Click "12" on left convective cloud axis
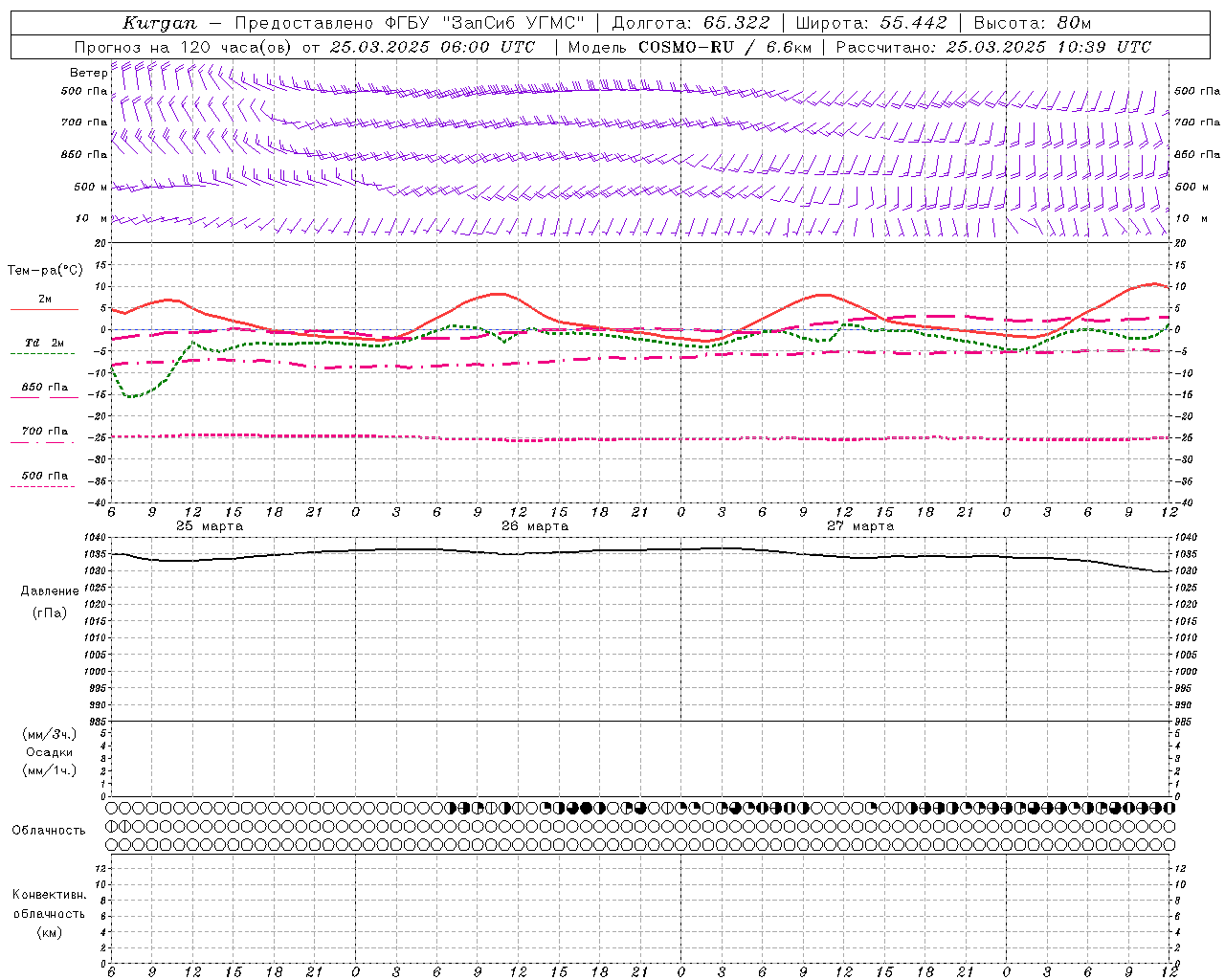The height and width of the screenshot is (980, 1225). coord(100,868)
